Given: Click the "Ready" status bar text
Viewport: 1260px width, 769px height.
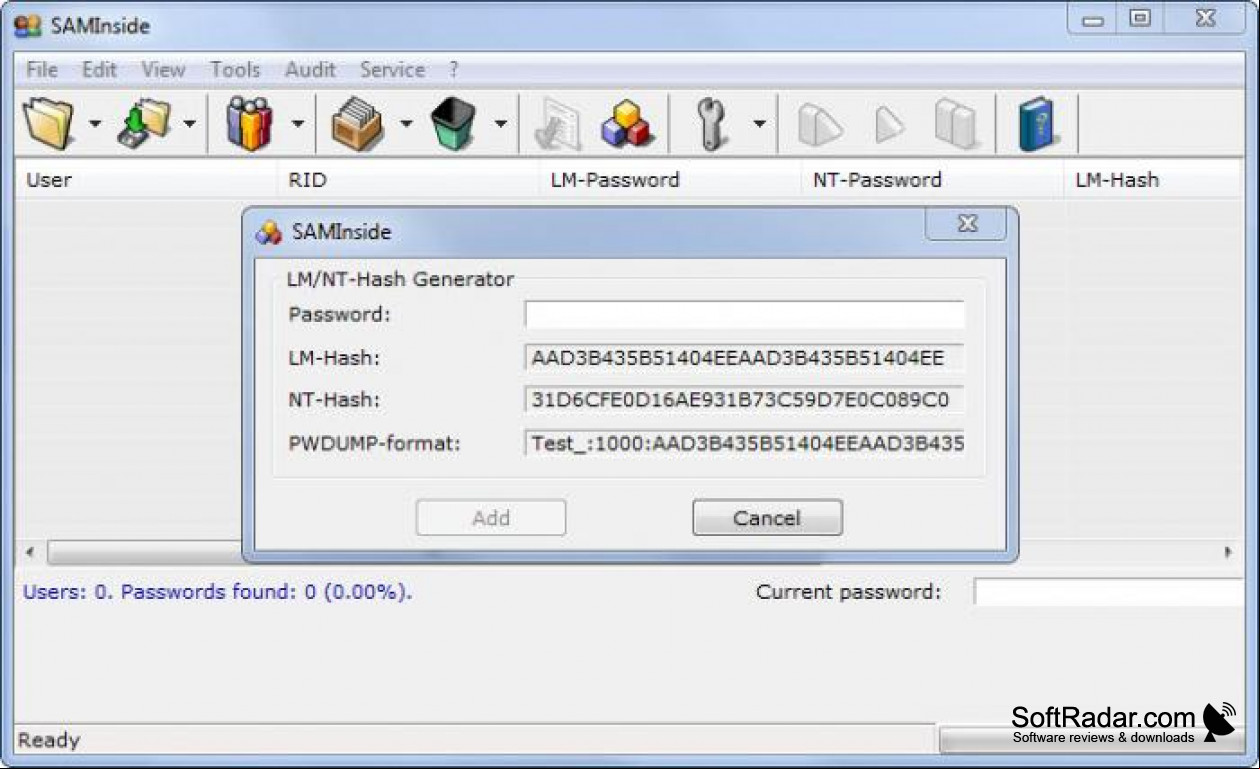Looking at the screenshot, I should (49, 741).
